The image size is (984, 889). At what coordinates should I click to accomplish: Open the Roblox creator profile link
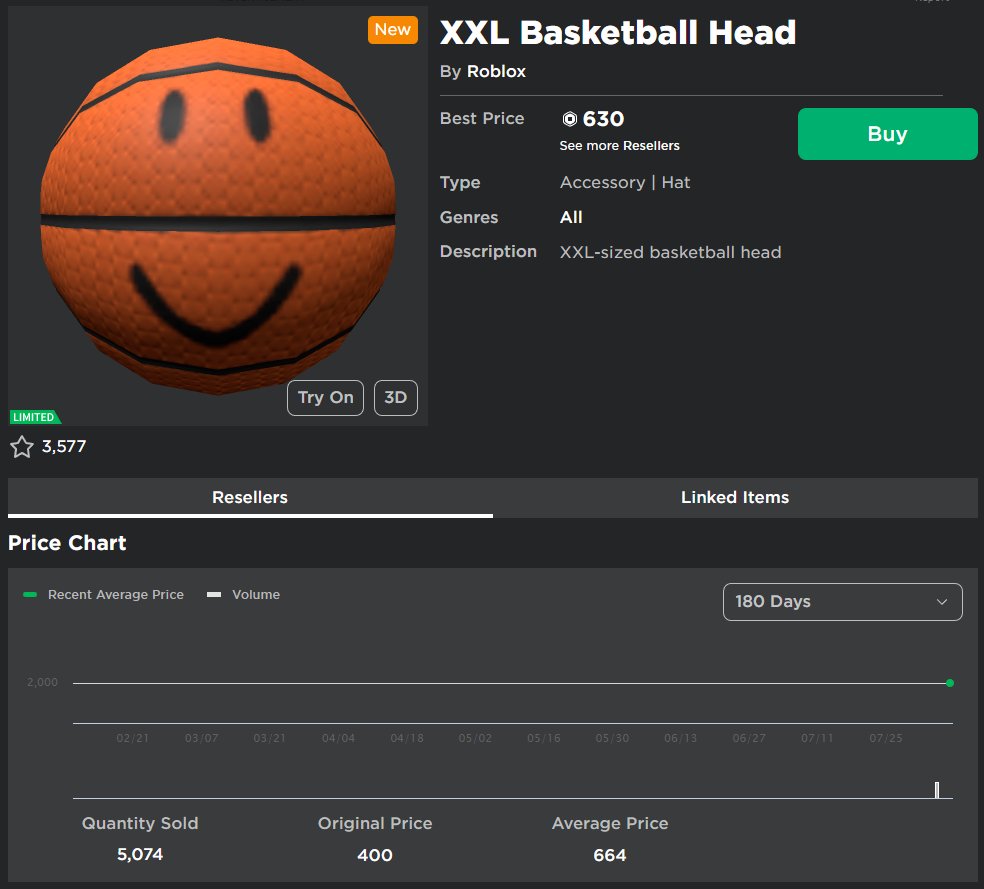pos(496,71)
